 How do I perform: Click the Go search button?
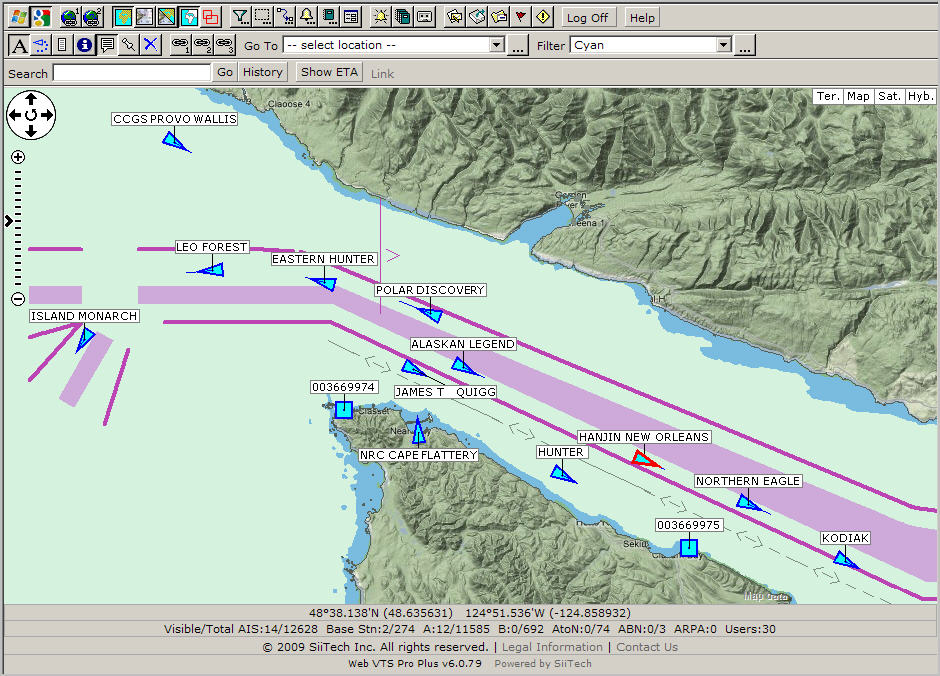tap(225, 72)
